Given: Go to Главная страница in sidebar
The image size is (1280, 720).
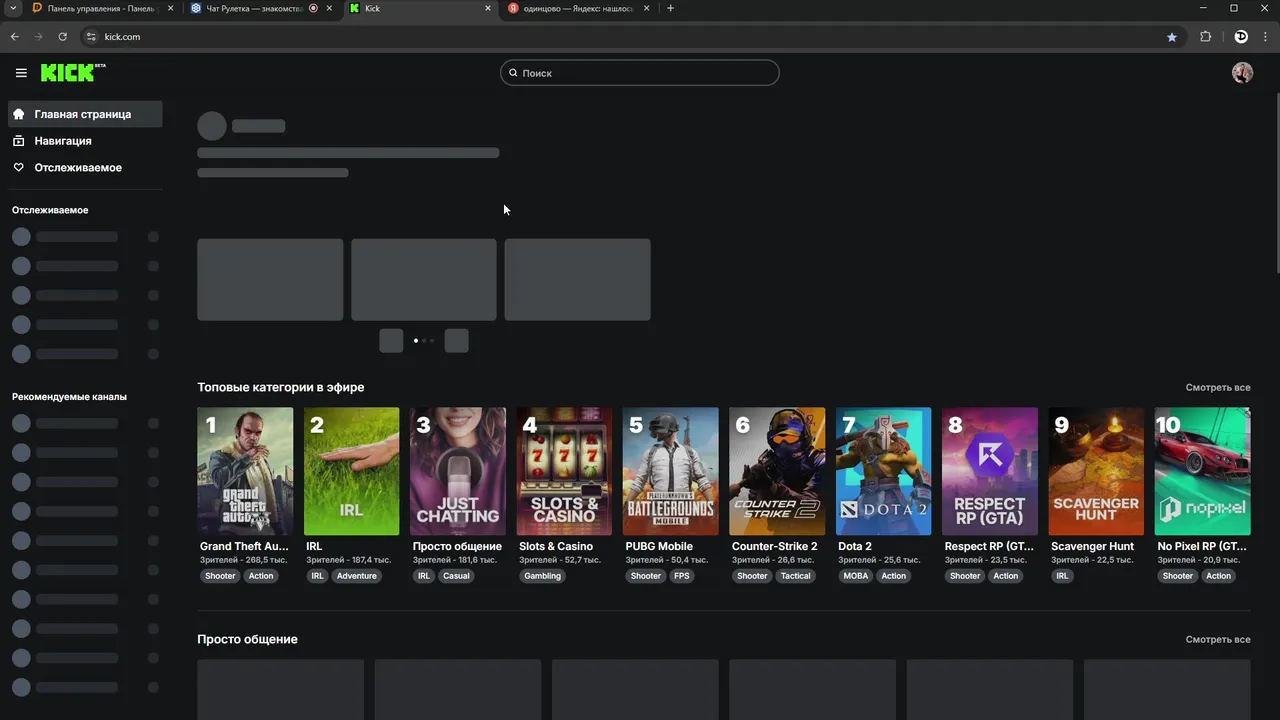Looking at the screenshot, I should click(85, 114).
